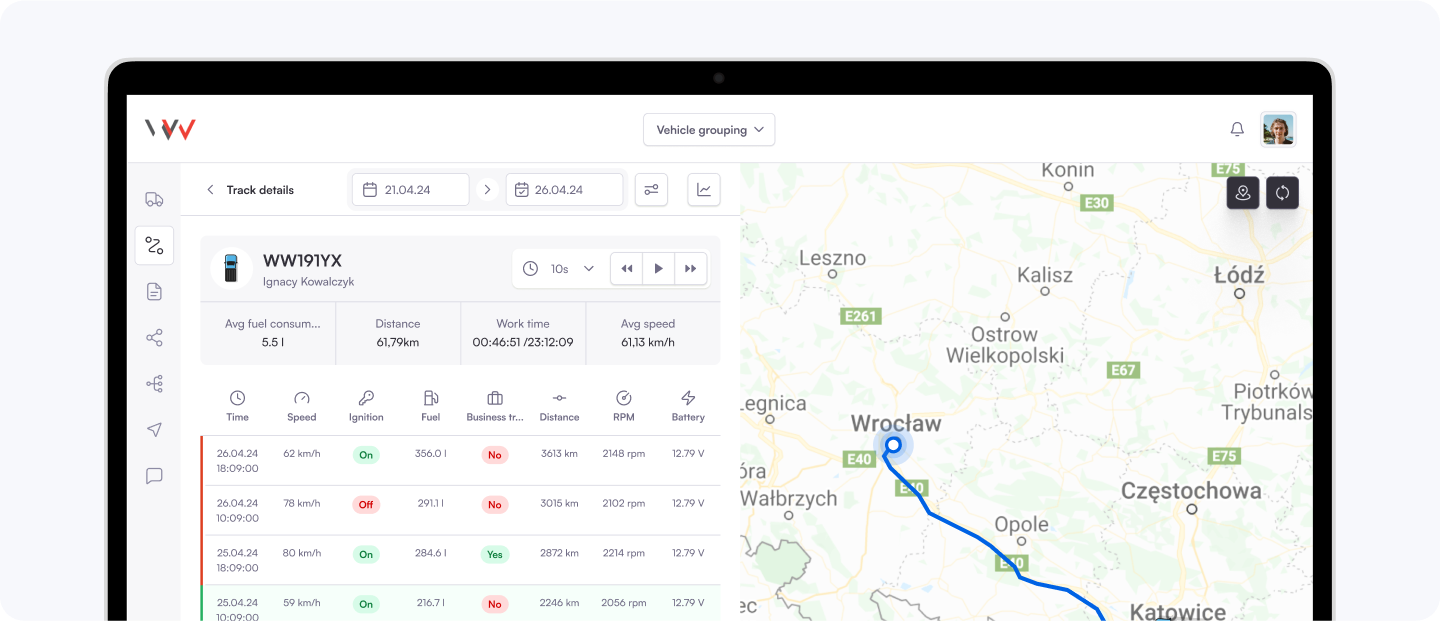Click the vehicle WW191YX thumbnail
The width and height of the screenshot is (1440, 621).
231,268
